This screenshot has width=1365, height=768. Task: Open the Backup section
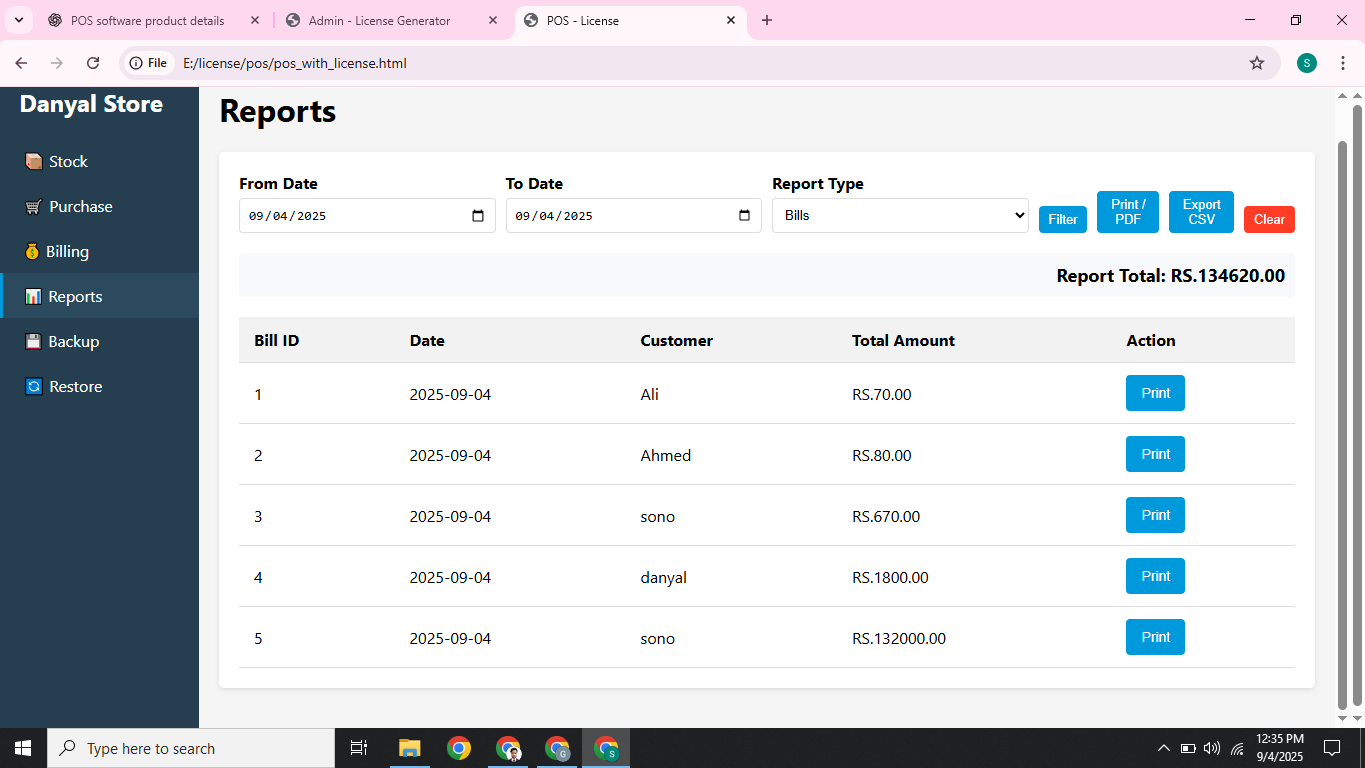[x=73, y=341]
